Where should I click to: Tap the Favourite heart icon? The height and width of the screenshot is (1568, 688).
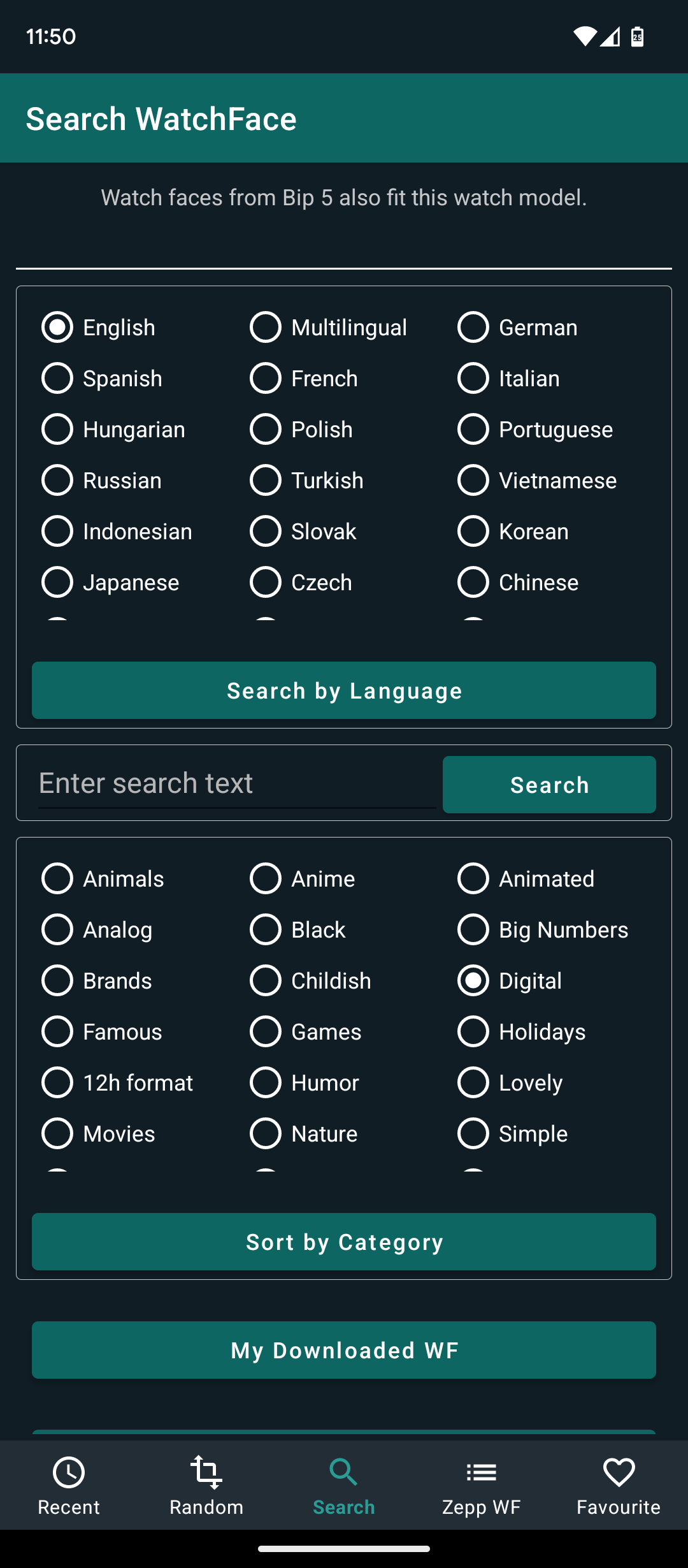619,1472
